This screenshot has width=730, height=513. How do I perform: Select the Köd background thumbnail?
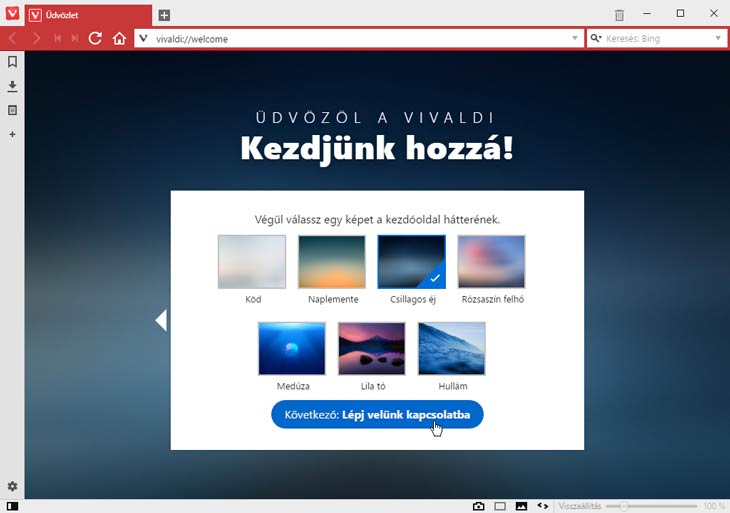coord(252,262)
